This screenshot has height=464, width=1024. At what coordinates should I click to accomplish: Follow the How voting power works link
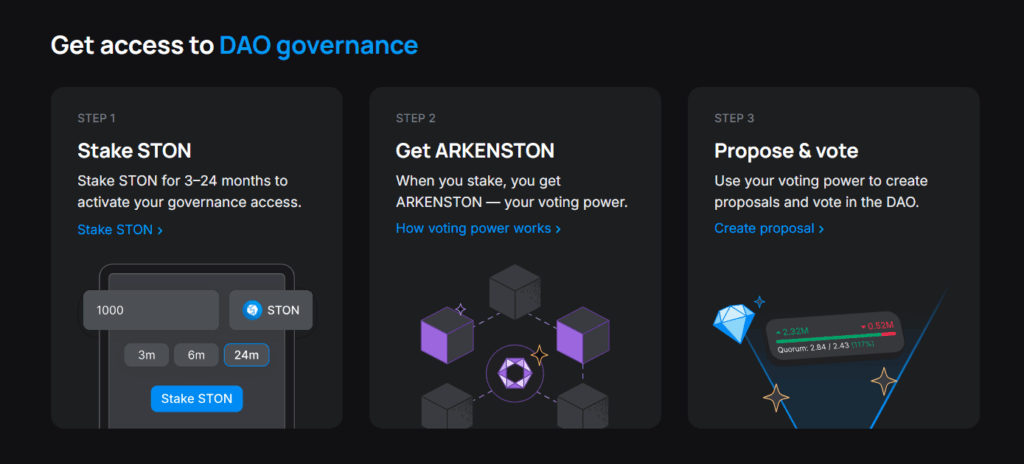[478, 229]
